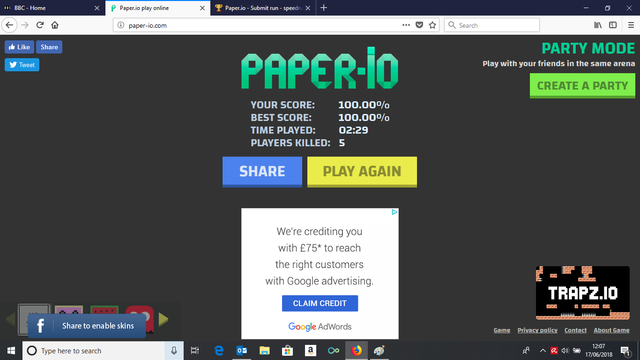Image resolution: width=640 pixels, height=360 pixels.
Task: Open Outlook from taskbar
Action: [242, 351]
